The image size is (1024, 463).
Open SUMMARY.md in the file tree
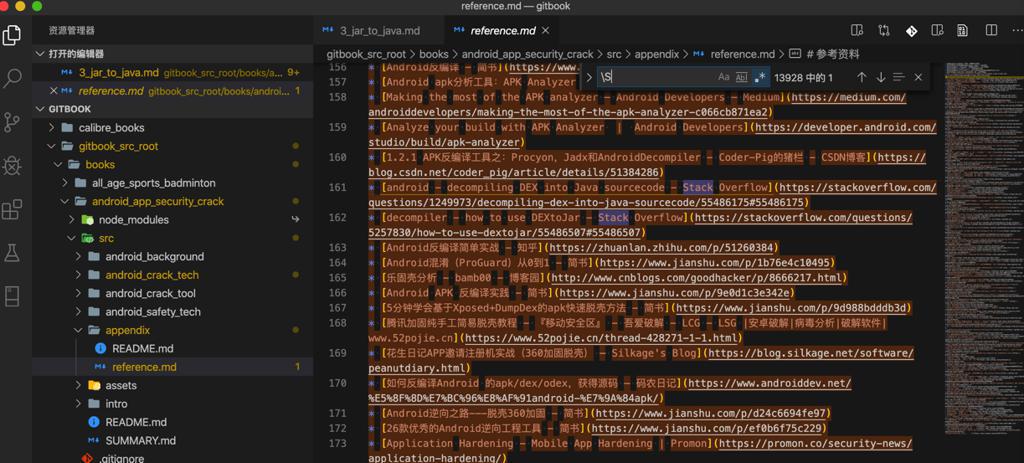pos(173,440)
